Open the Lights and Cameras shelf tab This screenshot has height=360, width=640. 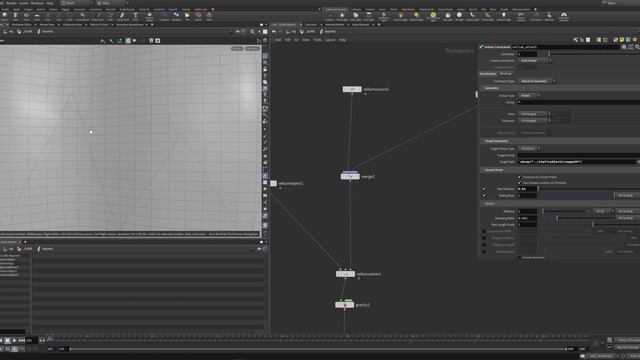pyautogui.click(x=336, y=9)
